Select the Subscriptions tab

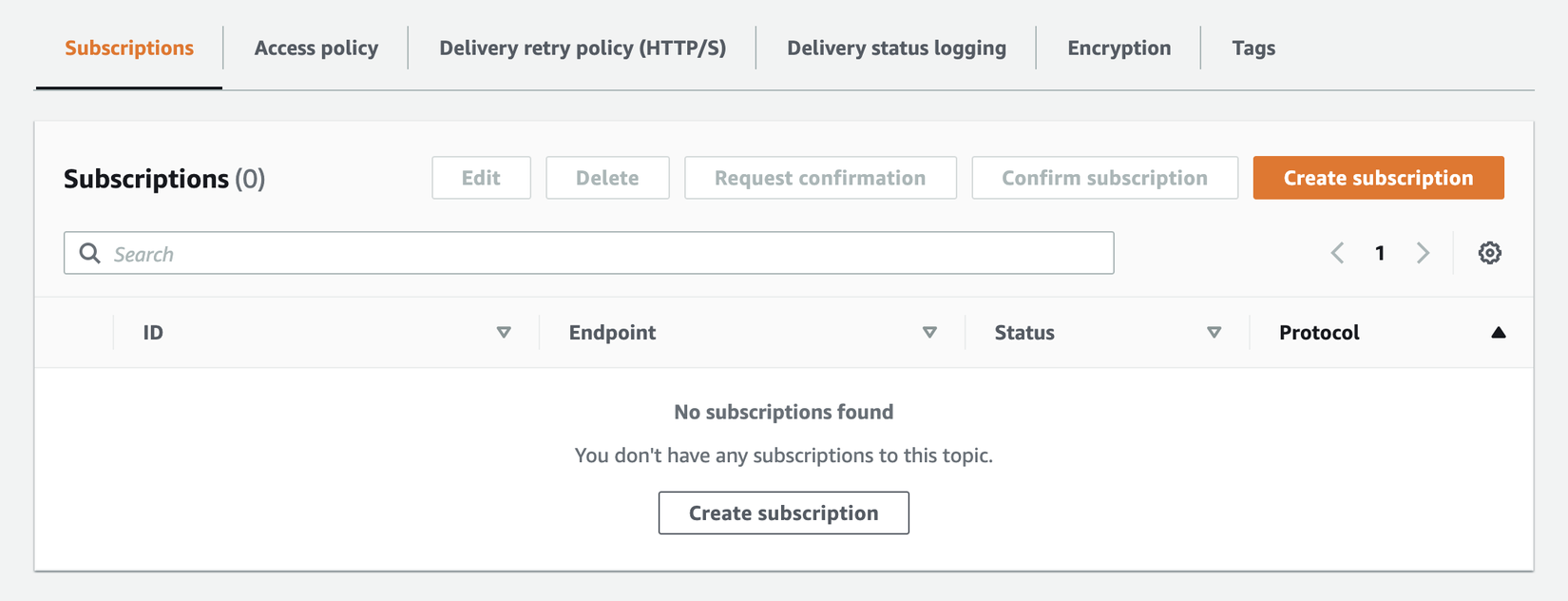click(129, 48)
